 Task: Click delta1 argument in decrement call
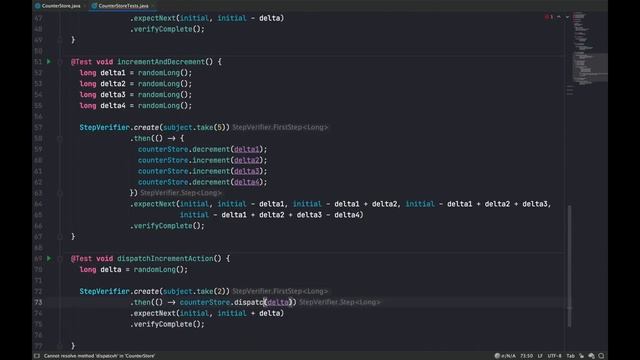point(247,149)
